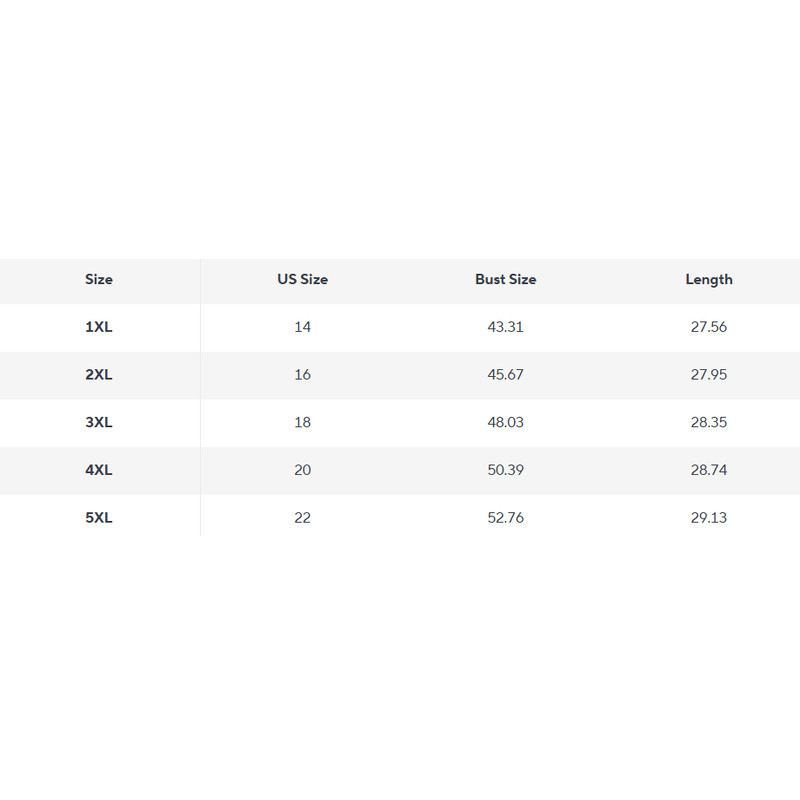The width and height of the screenshot is (800, 800).
Task: Select the 1XL size row label
Action: click(x=99, y=327)
